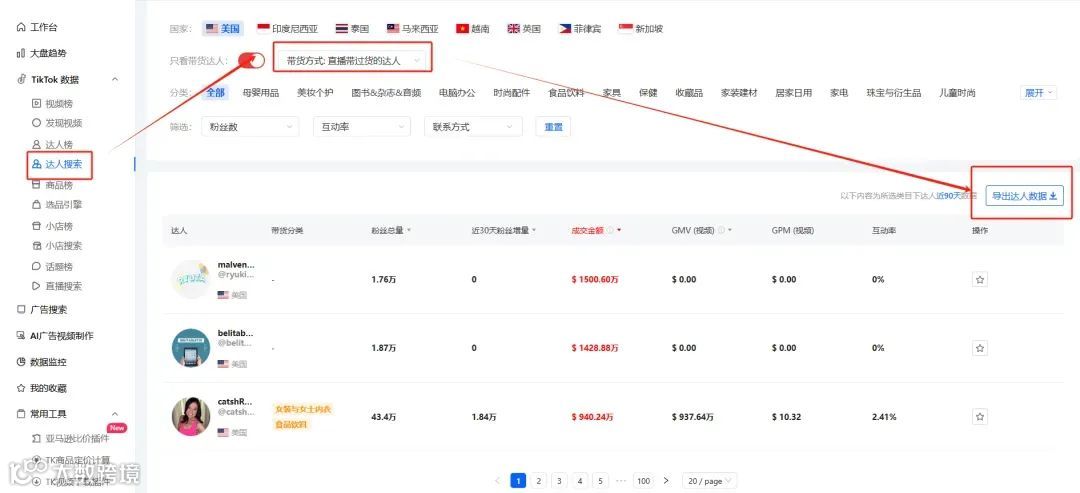The height and width of the screenshot is (493, 1080).
Task: Collapse the TikTok 数据 sidebar section
Action: pos(115,79)
